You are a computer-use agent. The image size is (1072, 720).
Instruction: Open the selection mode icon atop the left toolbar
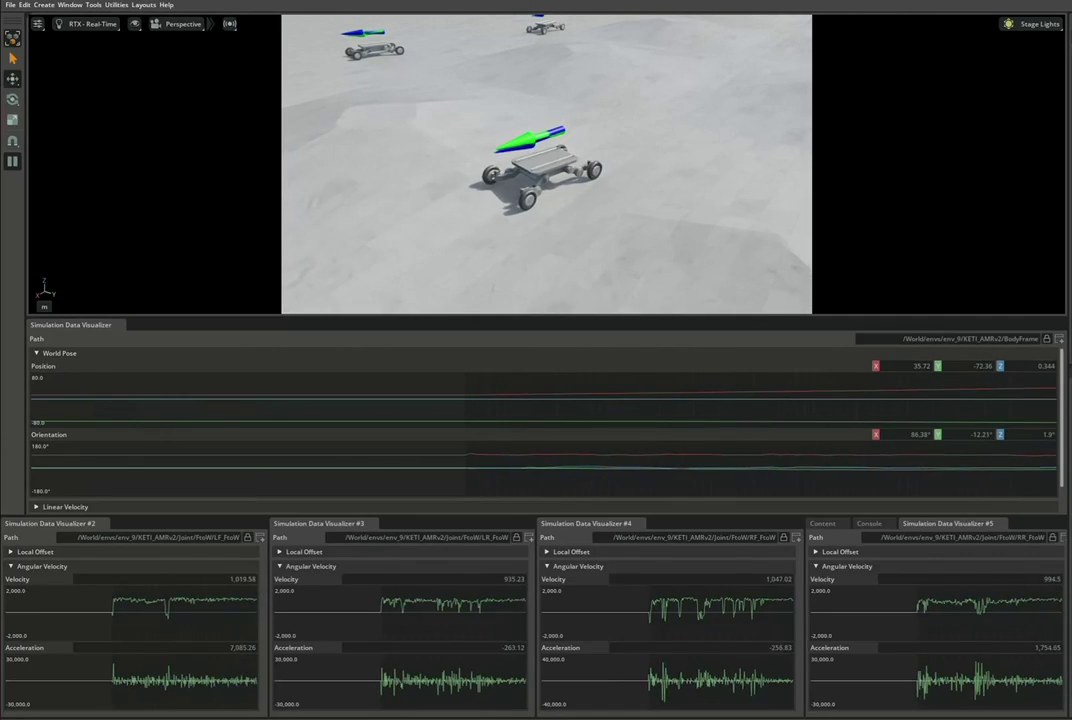point(12,38)
